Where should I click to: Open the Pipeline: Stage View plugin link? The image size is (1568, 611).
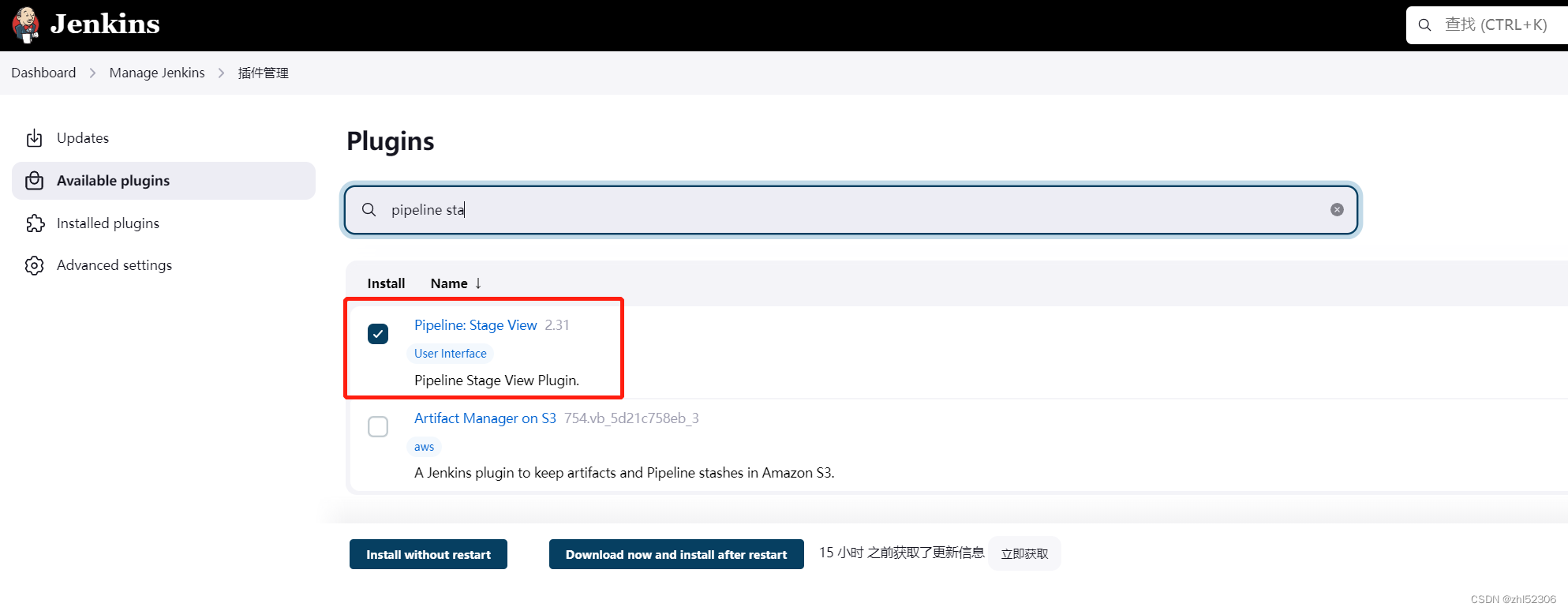476,325
